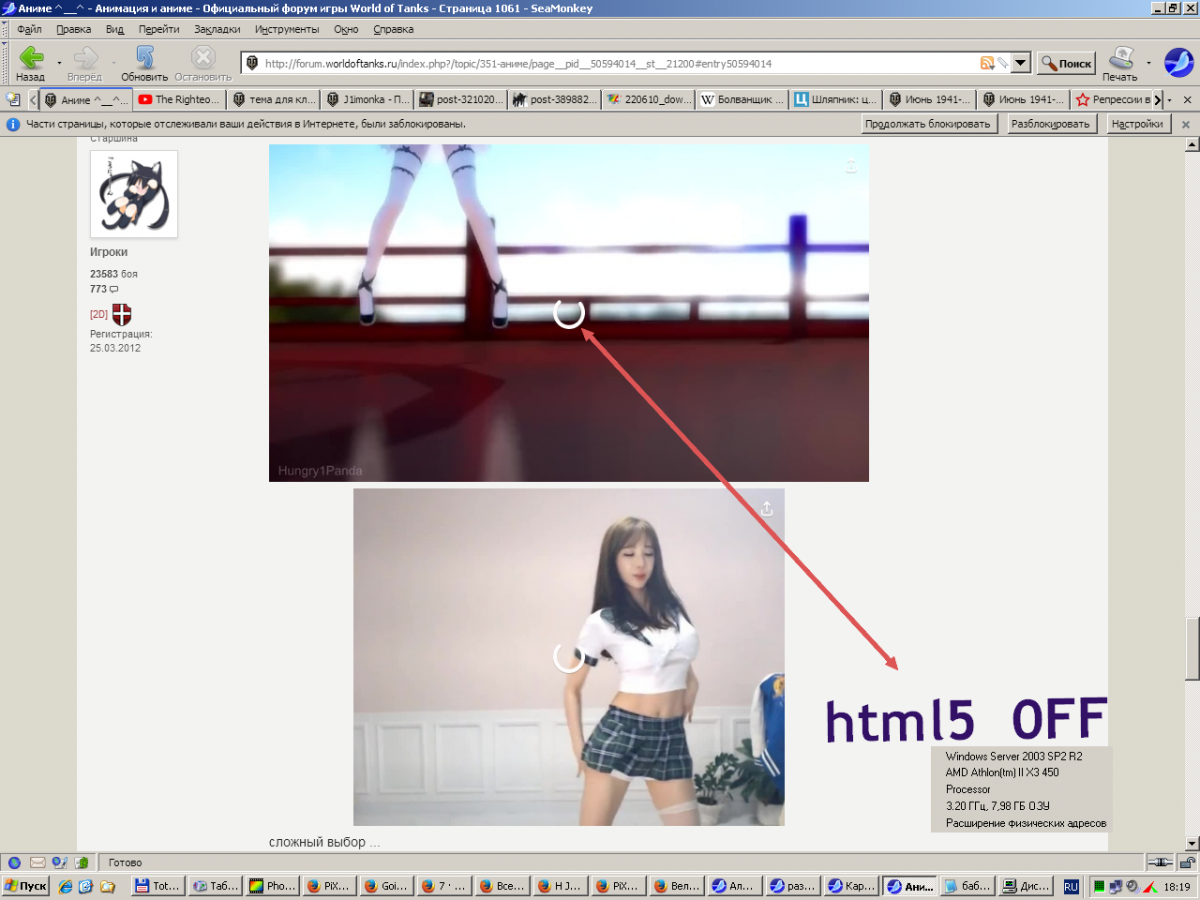
Task: Click the clan emblem shield icon
Action: pos(122,314)
